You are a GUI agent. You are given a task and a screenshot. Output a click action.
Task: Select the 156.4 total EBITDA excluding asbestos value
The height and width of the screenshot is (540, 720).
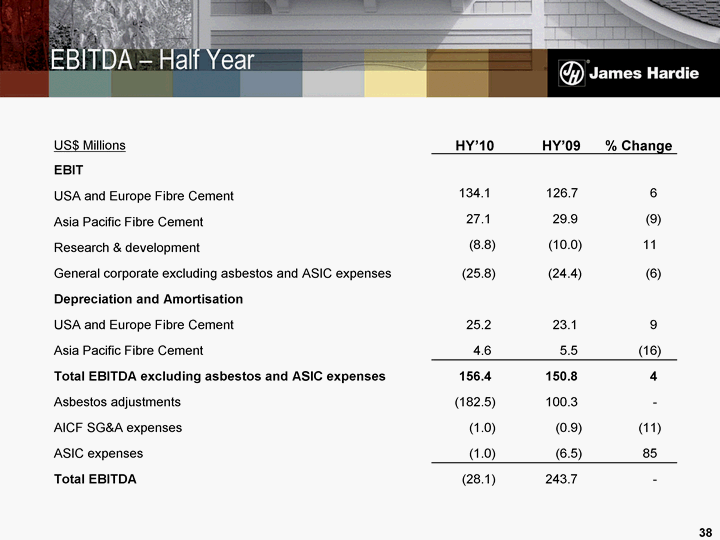pos(474,376)
